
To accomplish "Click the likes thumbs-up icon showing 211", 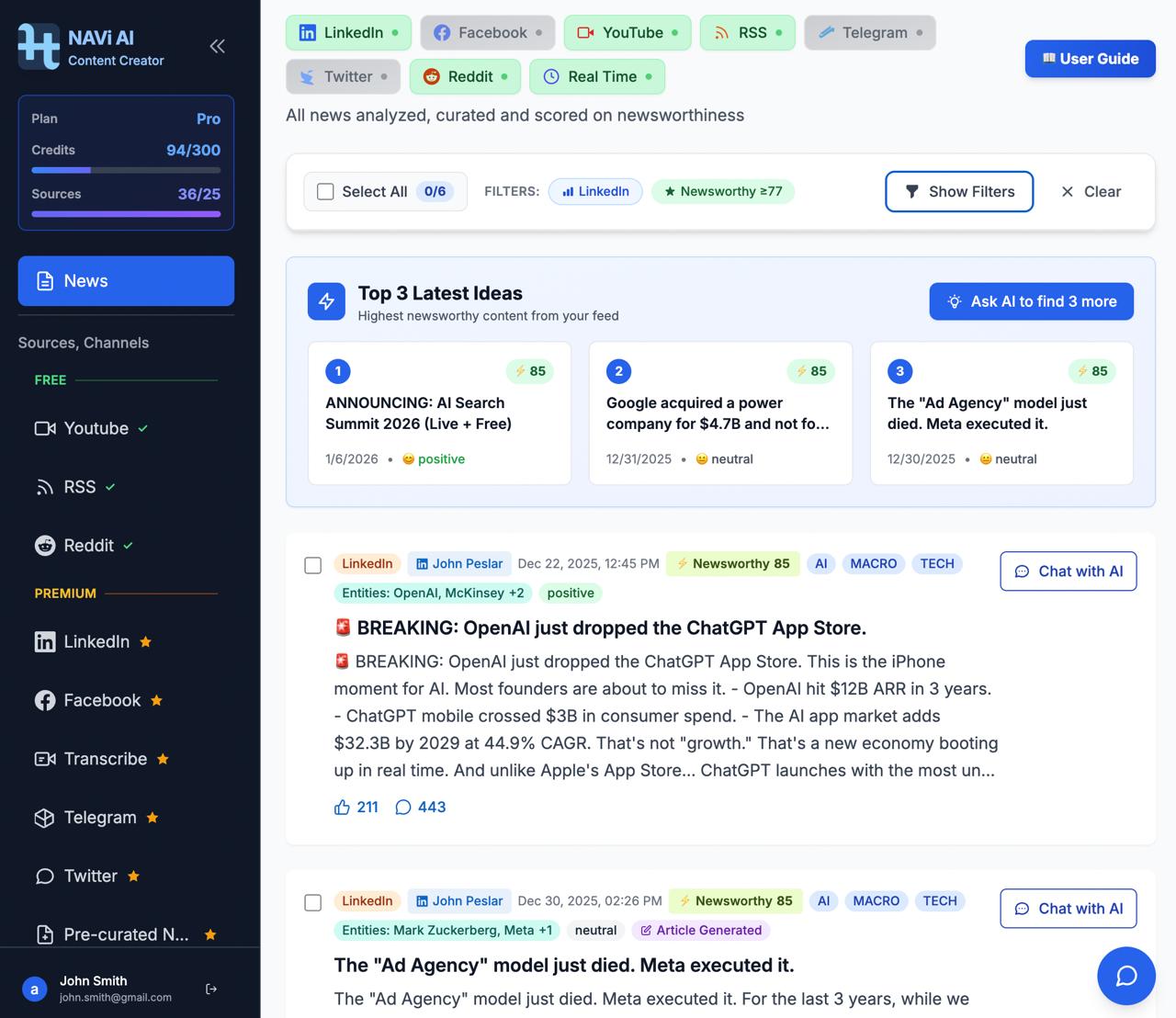I will click(342, 807).
